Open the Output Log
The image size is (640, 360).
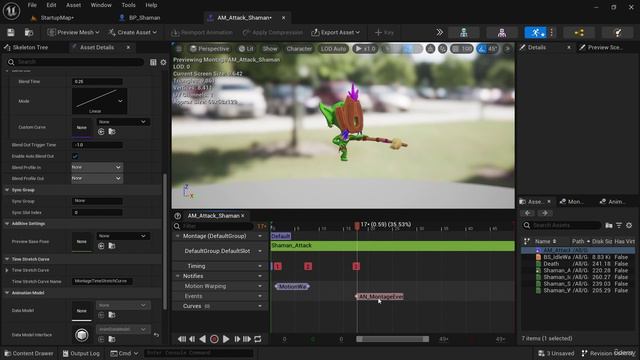coord(81,353)
